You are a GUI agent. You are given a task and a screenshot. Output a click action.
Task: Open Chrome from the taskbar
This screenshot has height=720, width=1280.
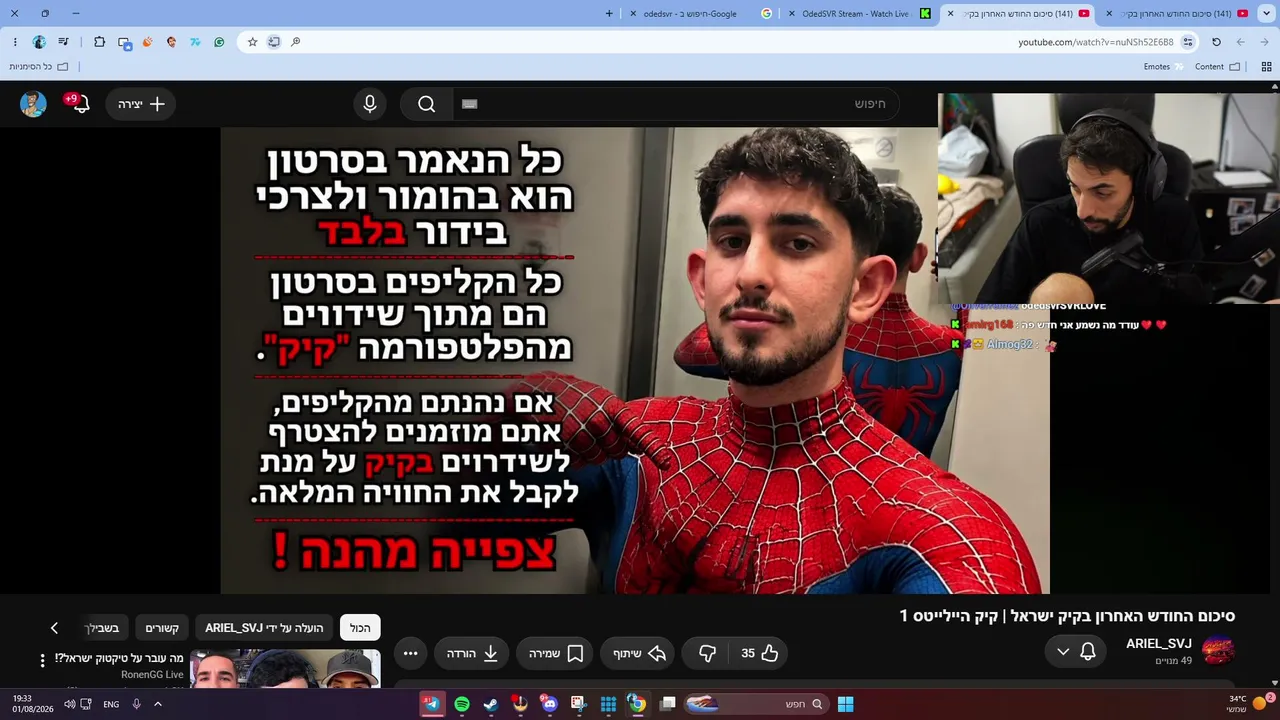pyautogui.click(x=637, y=704)
